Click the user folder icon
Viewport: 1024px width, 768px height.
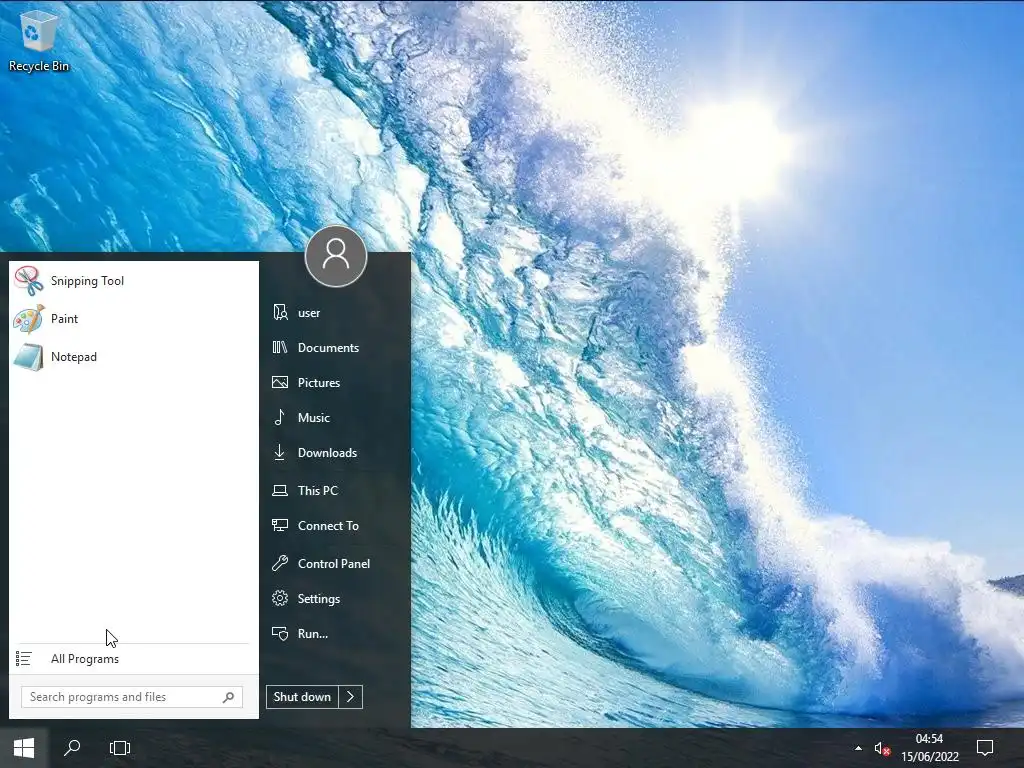click(x=280, y=312)
